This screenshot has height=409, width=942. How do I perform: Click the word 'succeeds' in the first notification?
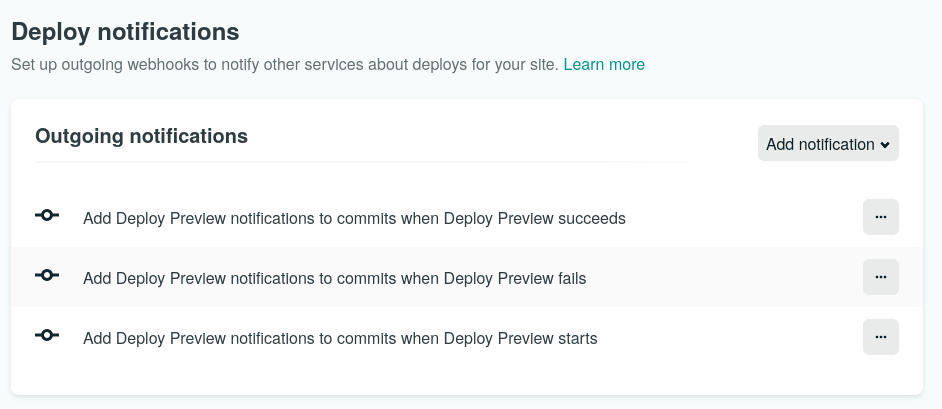[x=592, y=219]
